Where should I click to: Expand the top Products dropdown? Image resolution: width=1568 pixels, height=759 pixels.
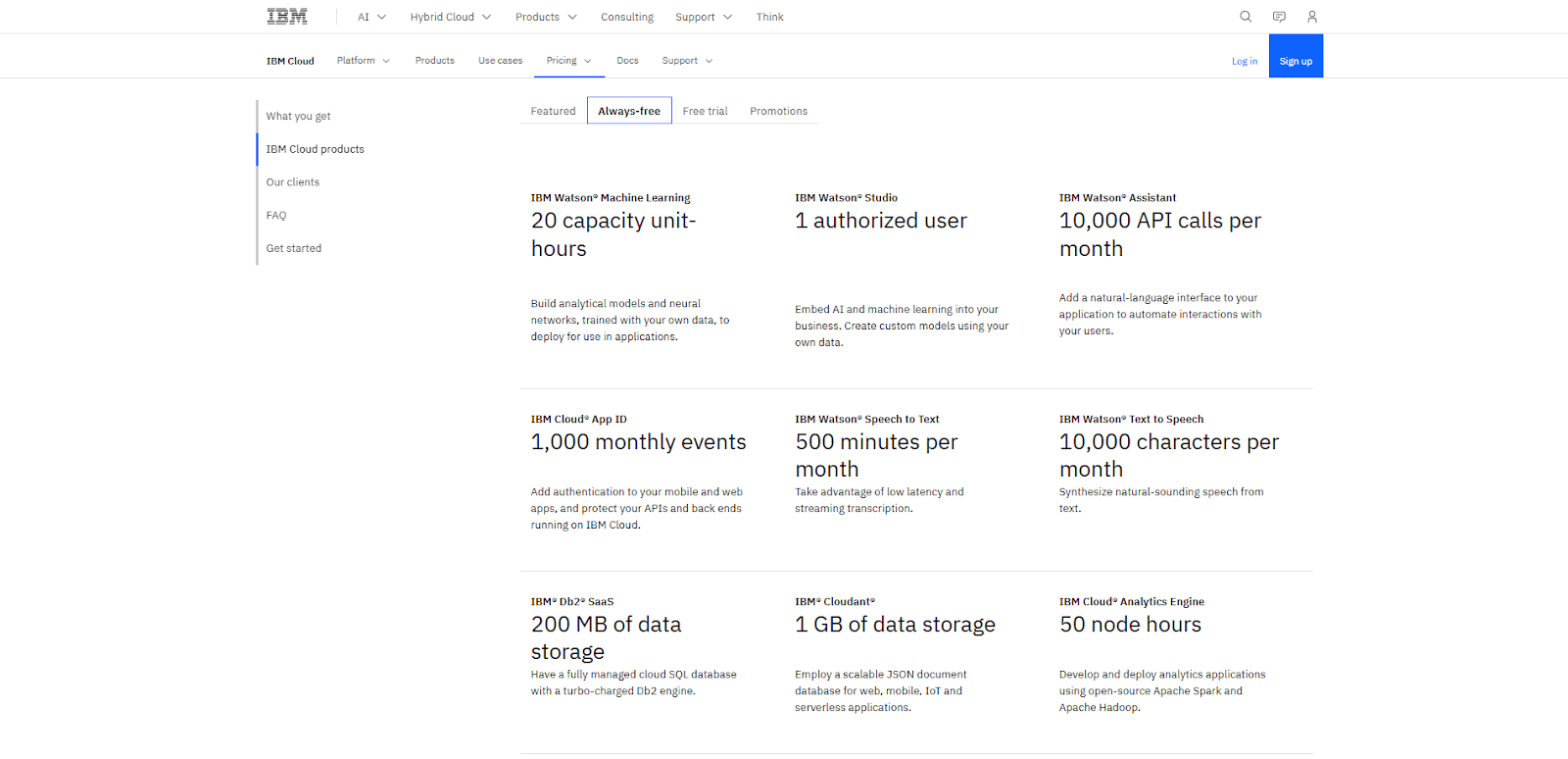pyautogui.click(x=546, y=17)
